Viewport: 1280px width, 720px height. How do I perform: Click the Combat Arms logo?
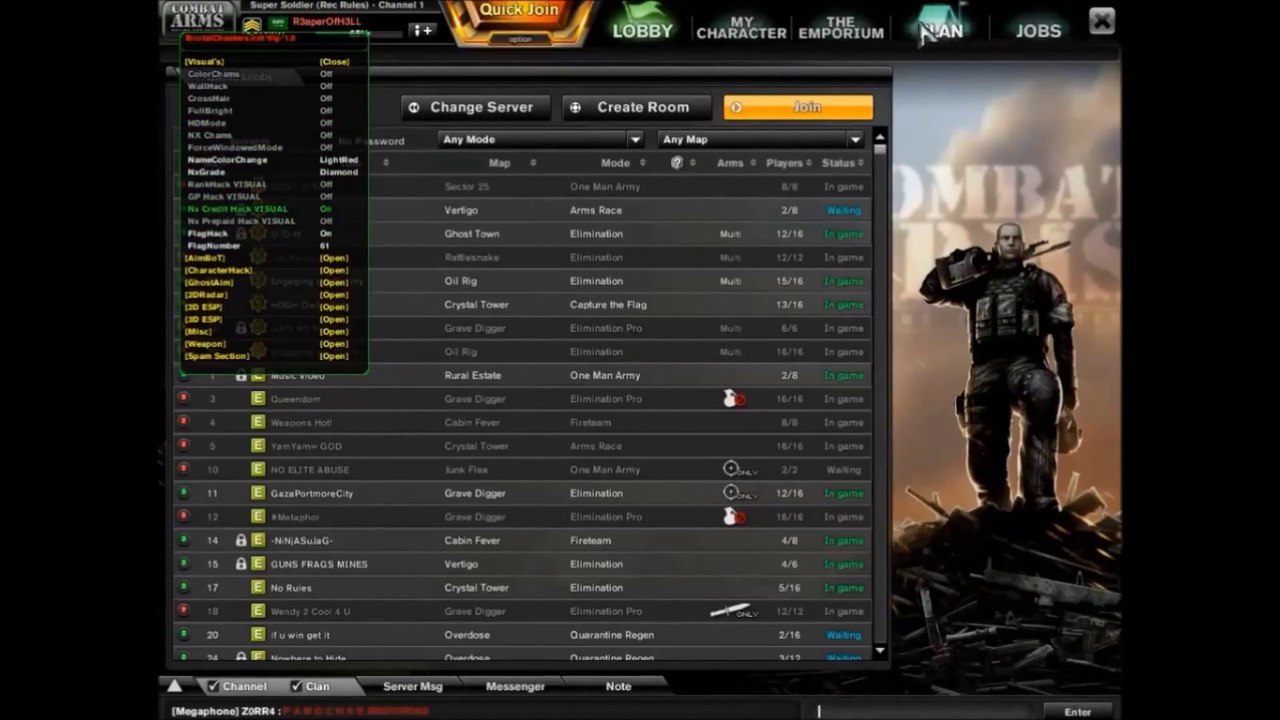point(199,17)
